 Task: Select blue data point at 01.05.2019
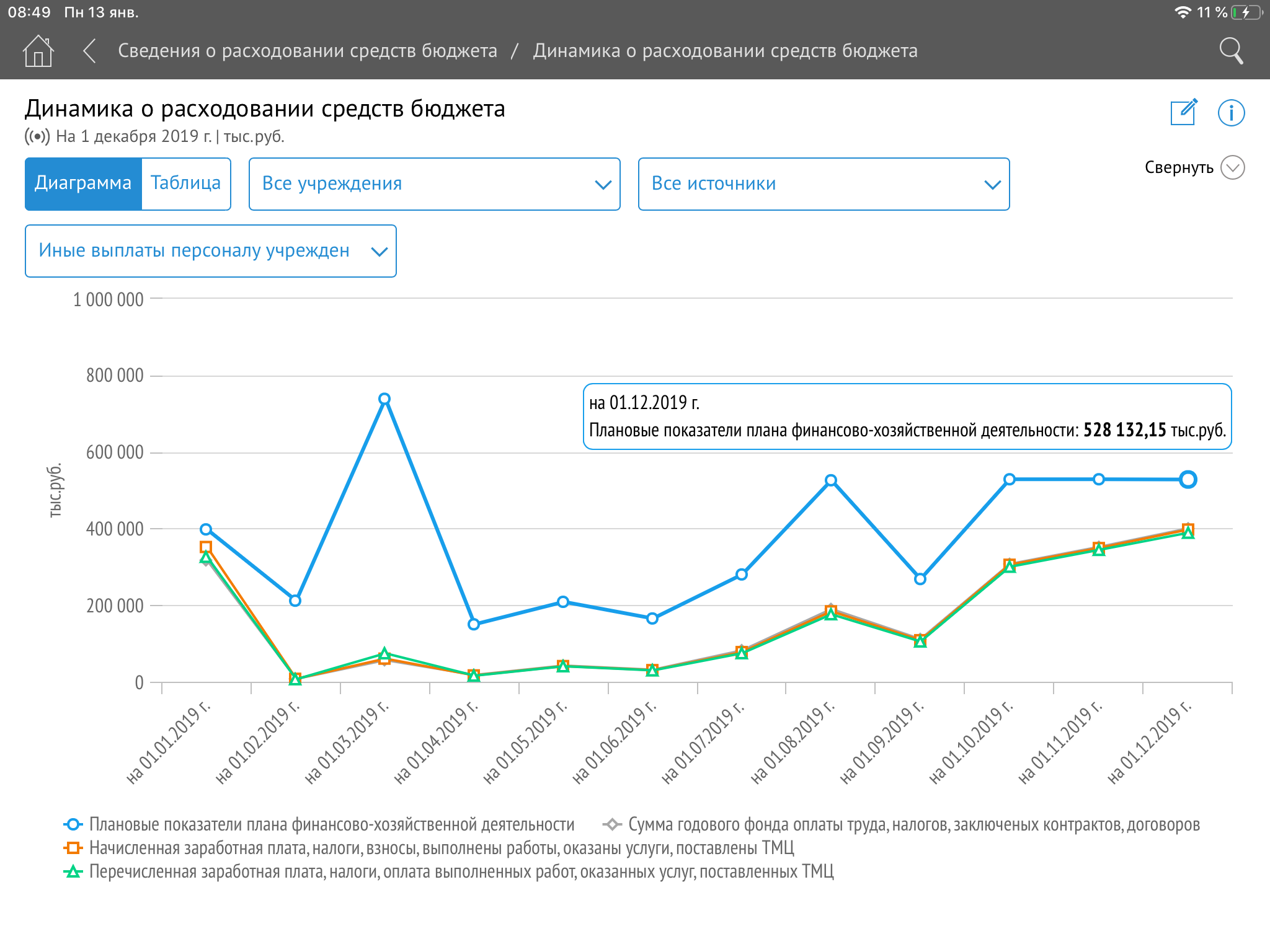[x=563, y=602]
